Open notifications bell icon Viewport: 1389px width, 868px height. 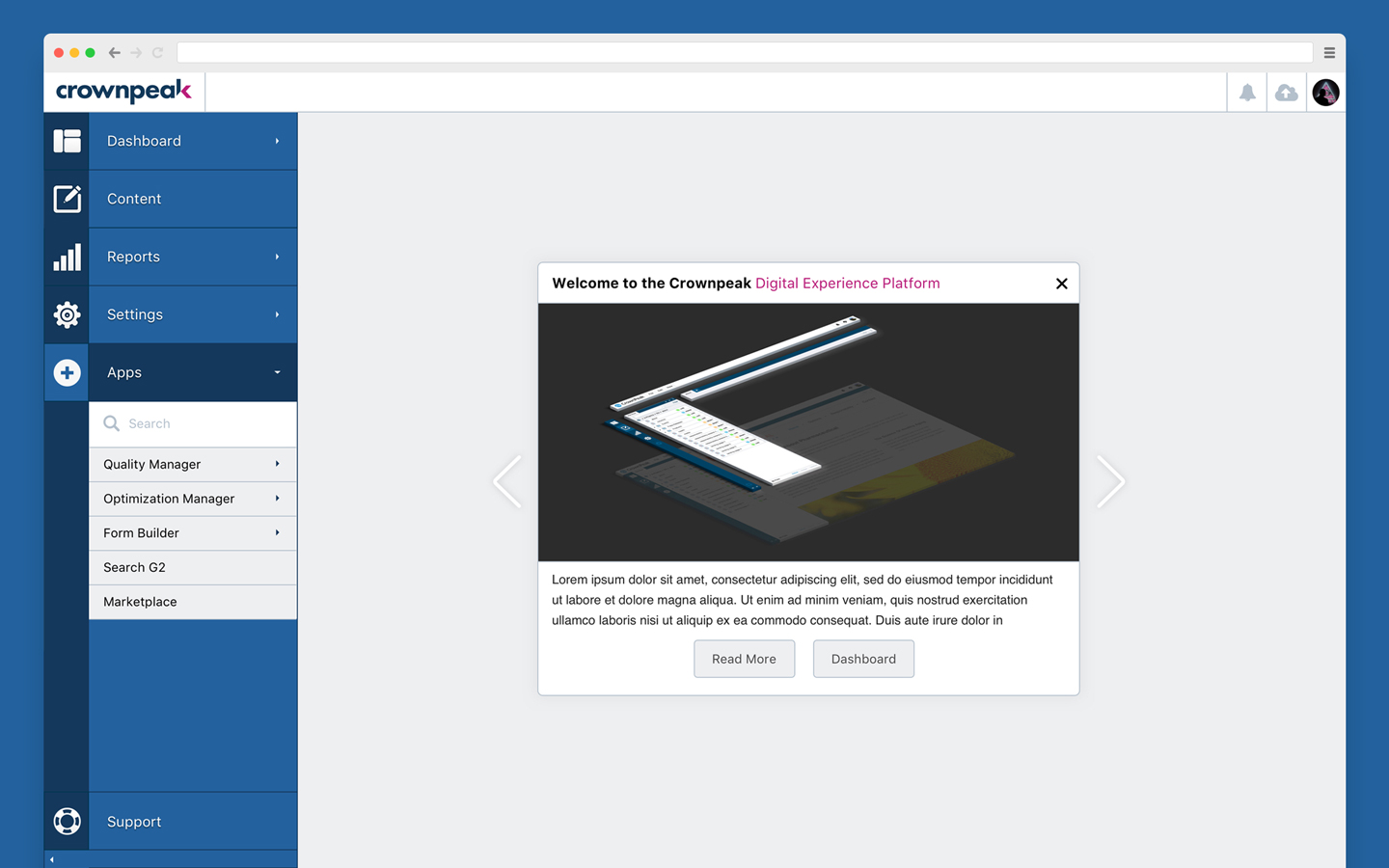[1247, 93]
